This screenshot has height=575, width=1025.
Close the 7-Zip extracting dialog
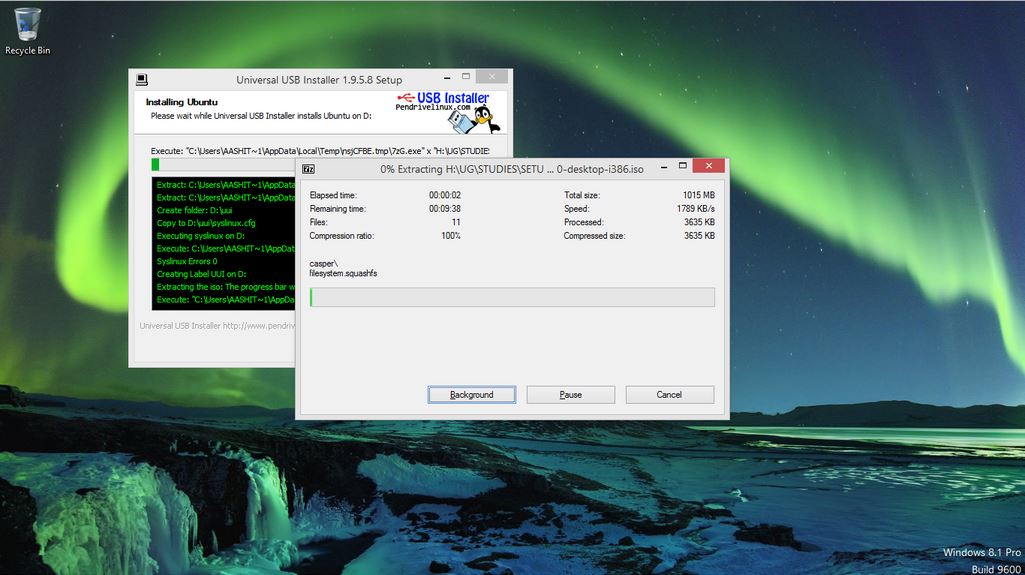pyautogui.click(x=709, y=166)
